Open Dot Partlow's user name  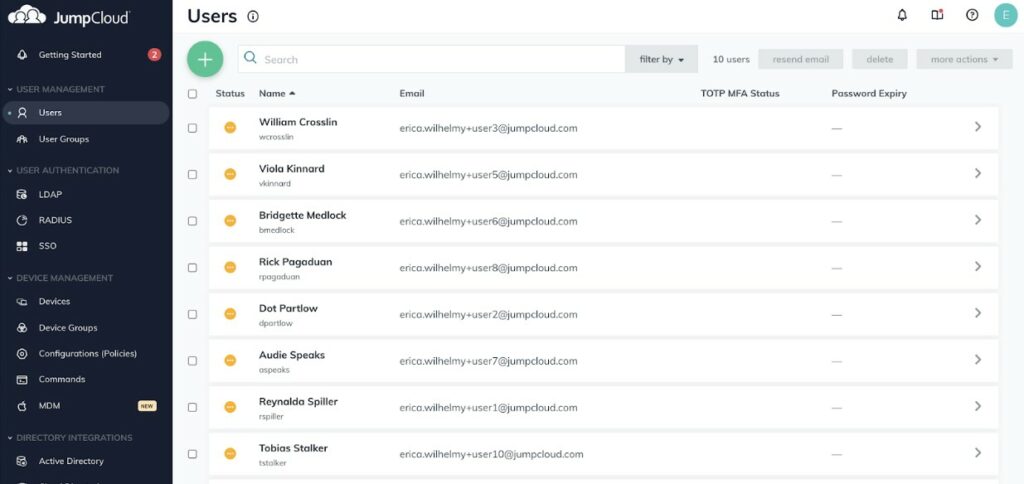(x=288, y=308)
